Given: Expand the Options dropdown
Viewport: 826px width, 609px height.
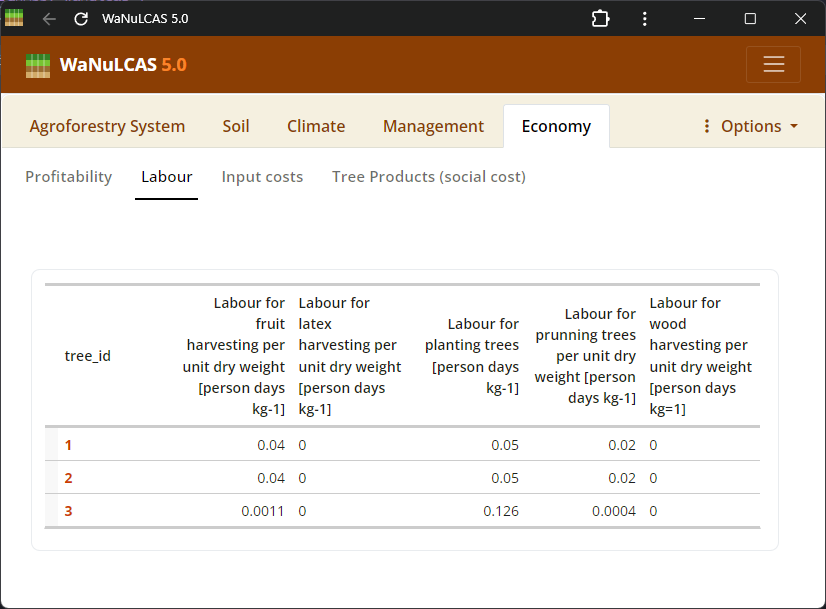Looking at the screenshot, I should click(750, 126).
